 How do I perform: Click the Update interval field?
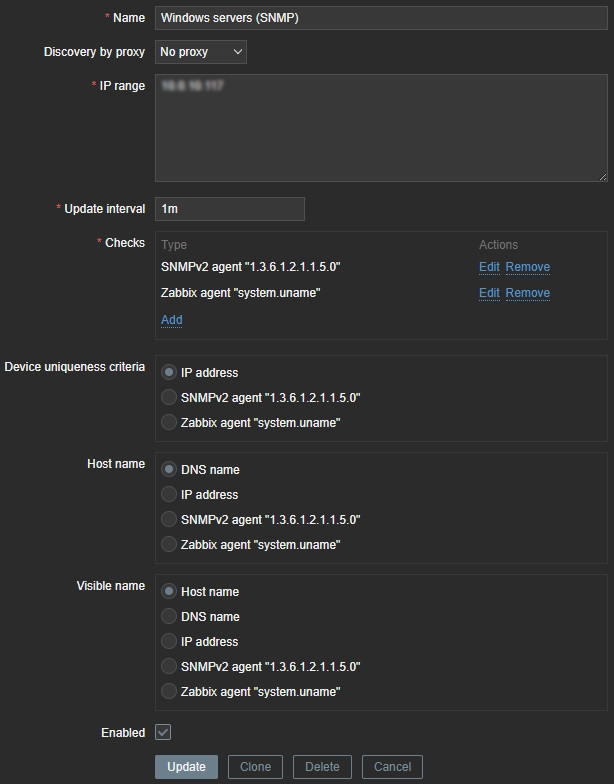pyautogui.click(x=229, y=209)
